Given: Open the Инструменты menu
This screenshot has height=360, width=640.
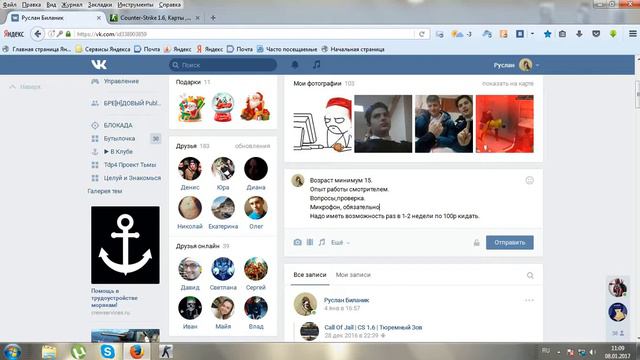Looking at the screenshot, I should 135,5.
